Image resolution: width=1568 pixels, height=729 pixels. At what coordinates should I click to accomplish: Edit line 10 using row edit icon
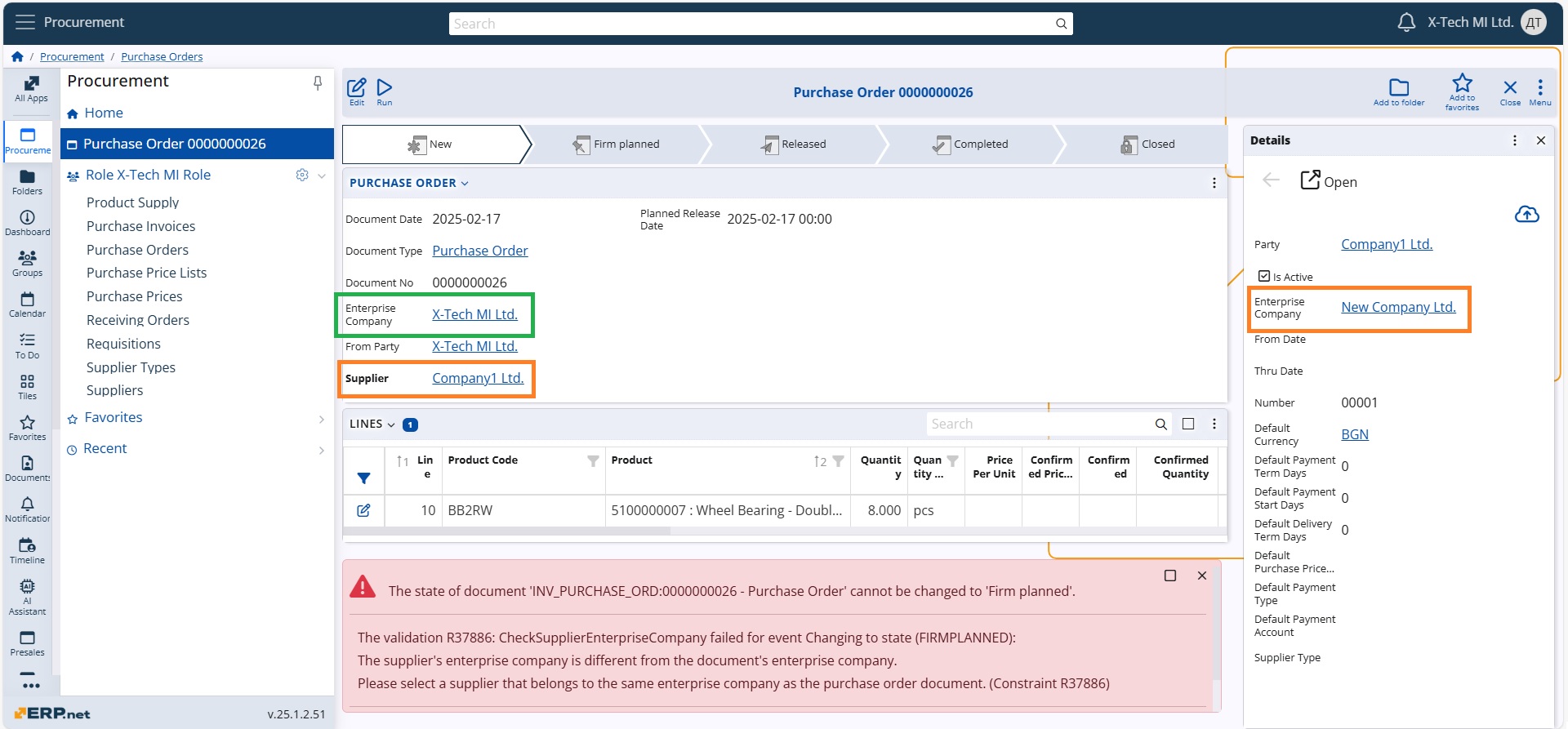pos(363,510)
